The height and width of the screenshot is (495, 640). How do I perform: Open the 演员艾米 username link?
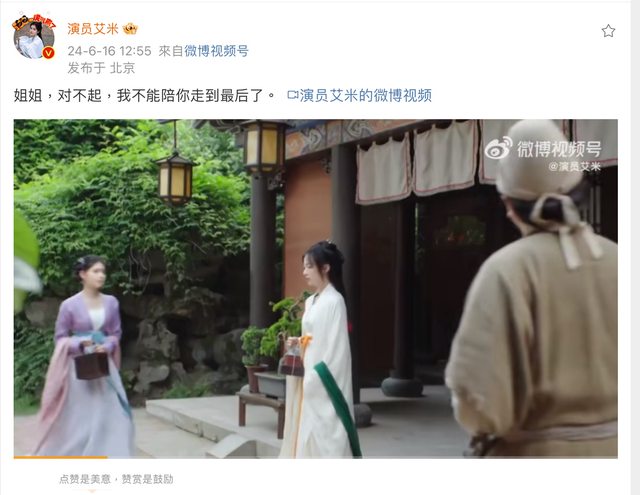pyautogui.click(x=93, y=29)
